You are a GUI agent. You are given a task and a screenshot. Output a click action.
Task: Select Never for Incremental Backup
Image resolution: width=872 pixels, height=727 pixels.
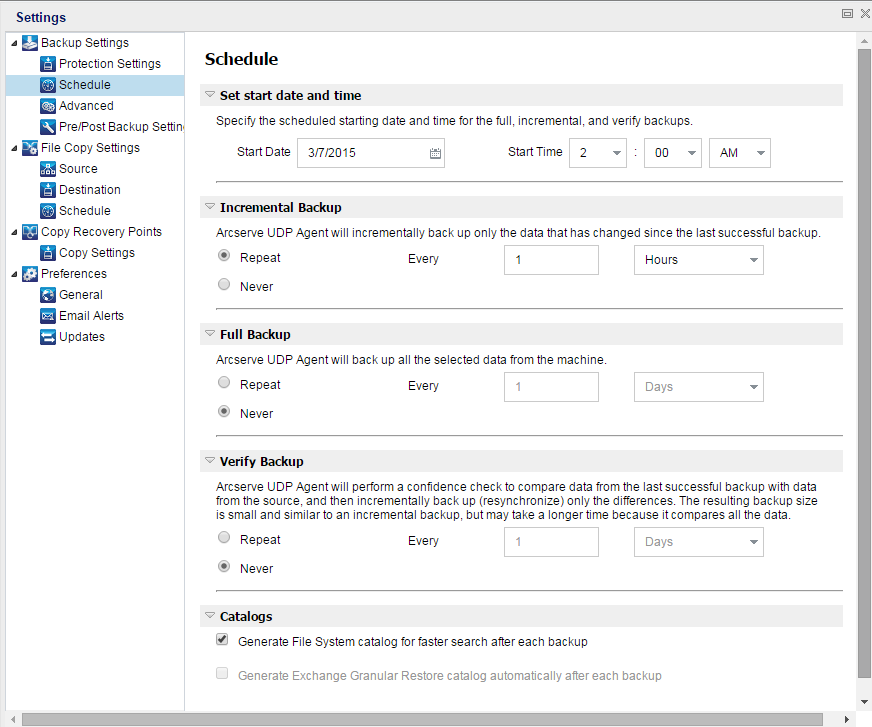tap(224, 284)
